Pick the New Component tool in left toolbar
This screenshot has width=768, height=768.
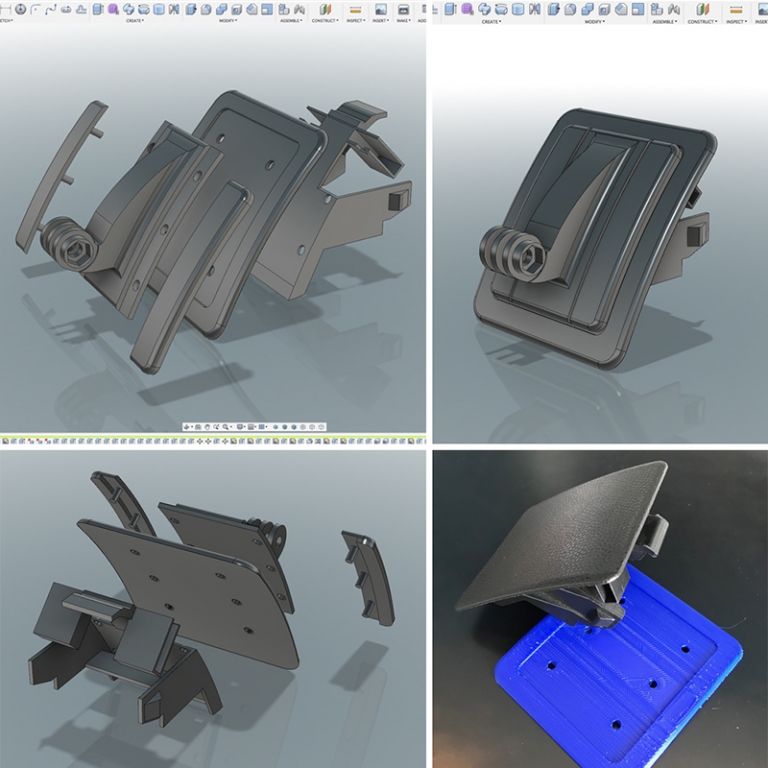284,9
